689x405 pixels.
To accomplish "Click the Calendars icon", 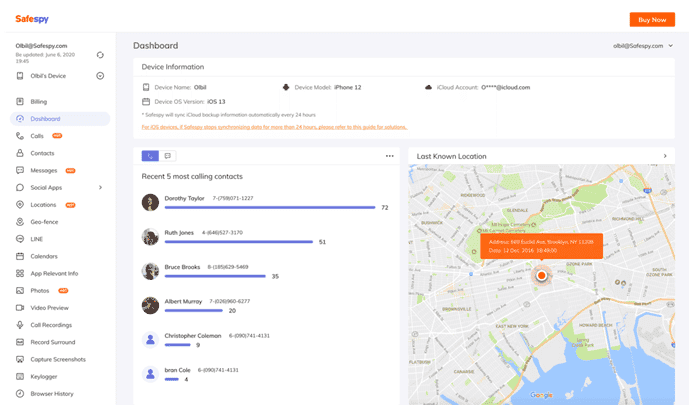I will tap(20, 256).
